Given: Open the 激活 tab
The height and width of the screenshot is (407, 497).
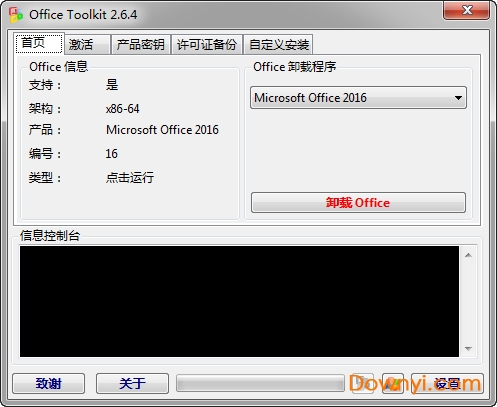Looking at the screenshot, I should (x=87, y=44).
